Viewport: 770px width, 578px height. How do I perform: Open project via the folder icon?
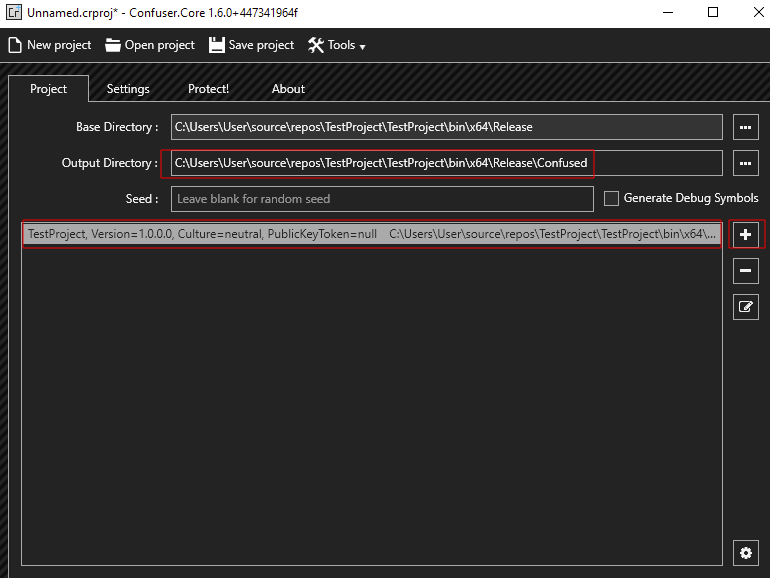[112, 45]
